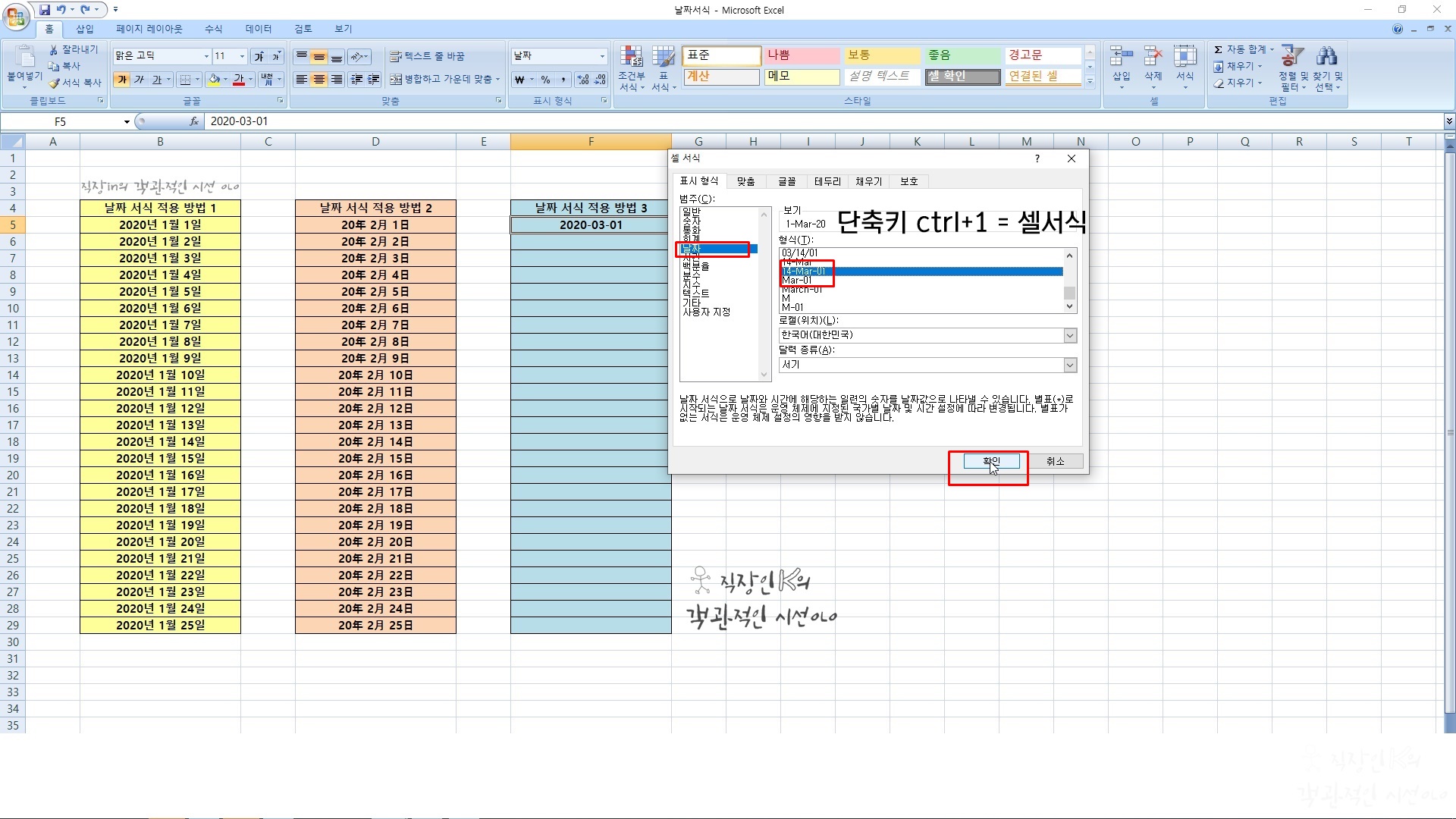Expand the calendar type (달력 종류) combo box

1070,366
